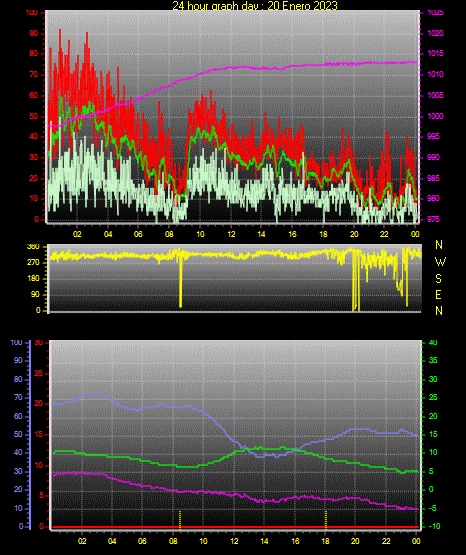Click the 00 hour label under bottom graph

click(x=416, y=541)
